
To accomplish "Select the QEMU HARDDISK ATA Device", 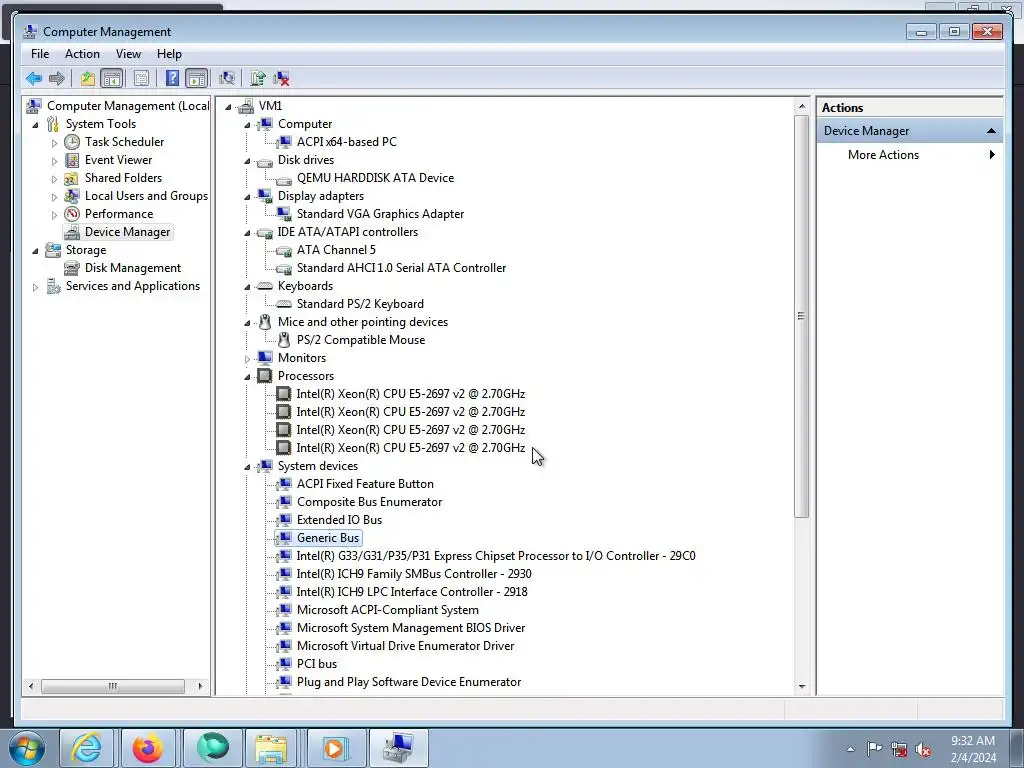I will pos(375,178).
